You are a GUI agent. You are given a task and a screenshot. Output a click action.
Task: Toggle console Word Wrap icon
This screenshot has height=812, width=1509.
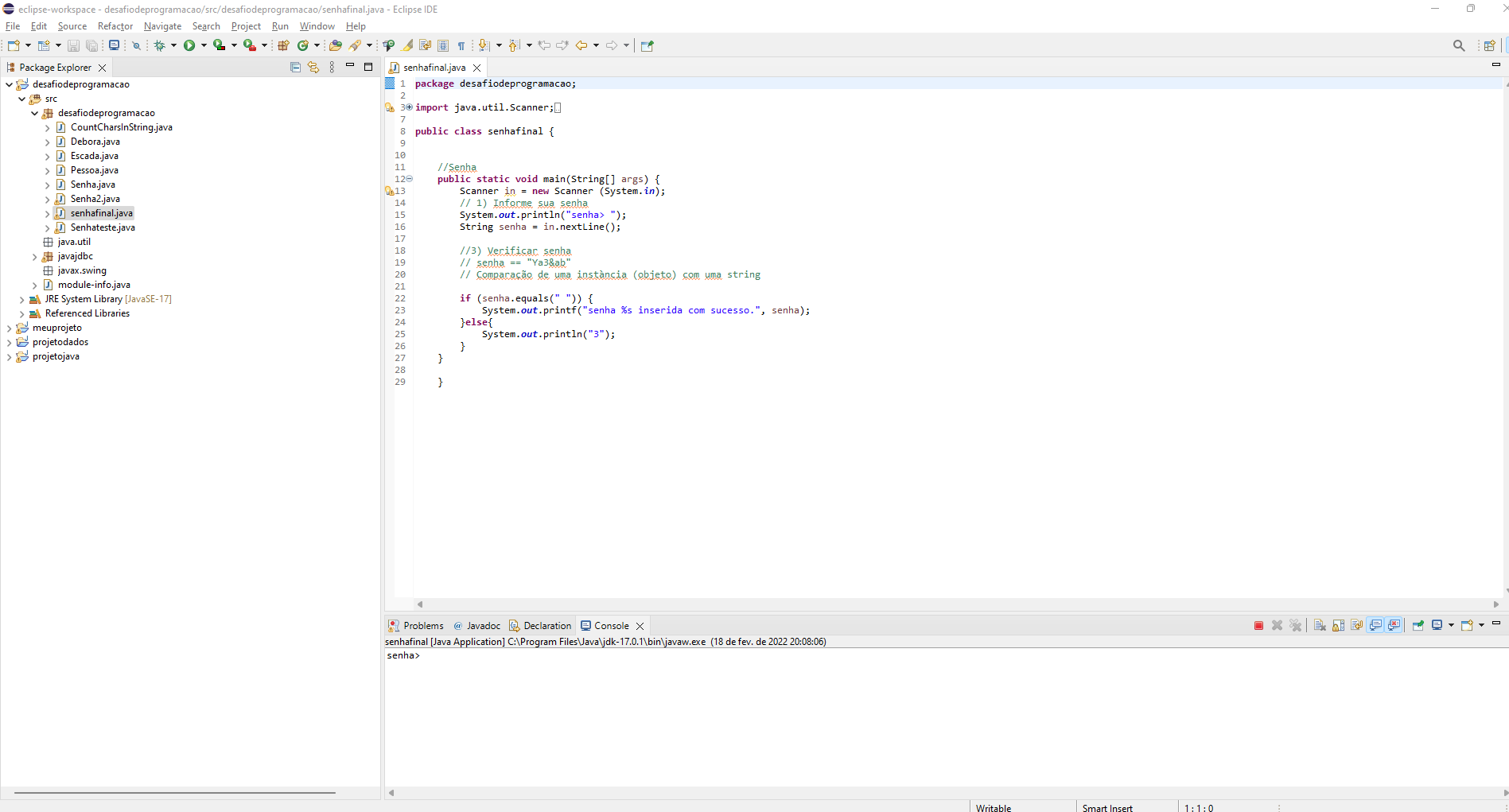[x=1356, y=625]
